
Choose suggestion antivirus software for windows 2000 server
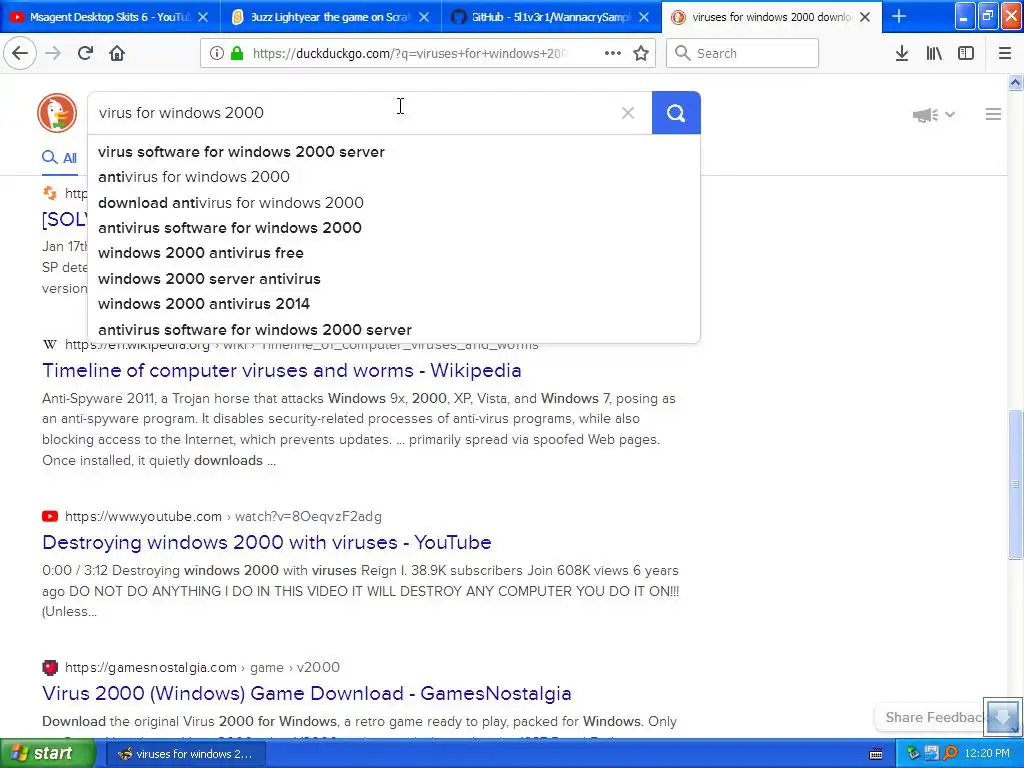click(x=394, y=330)
